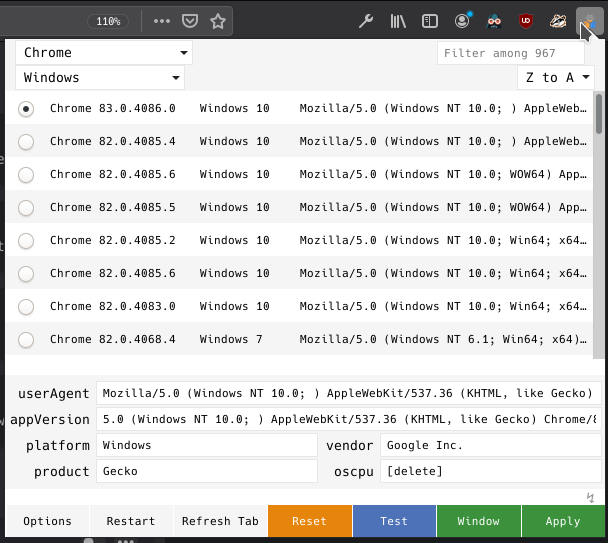
Task: Open uBlock Origin shield icon
Action: coord(526,21)
